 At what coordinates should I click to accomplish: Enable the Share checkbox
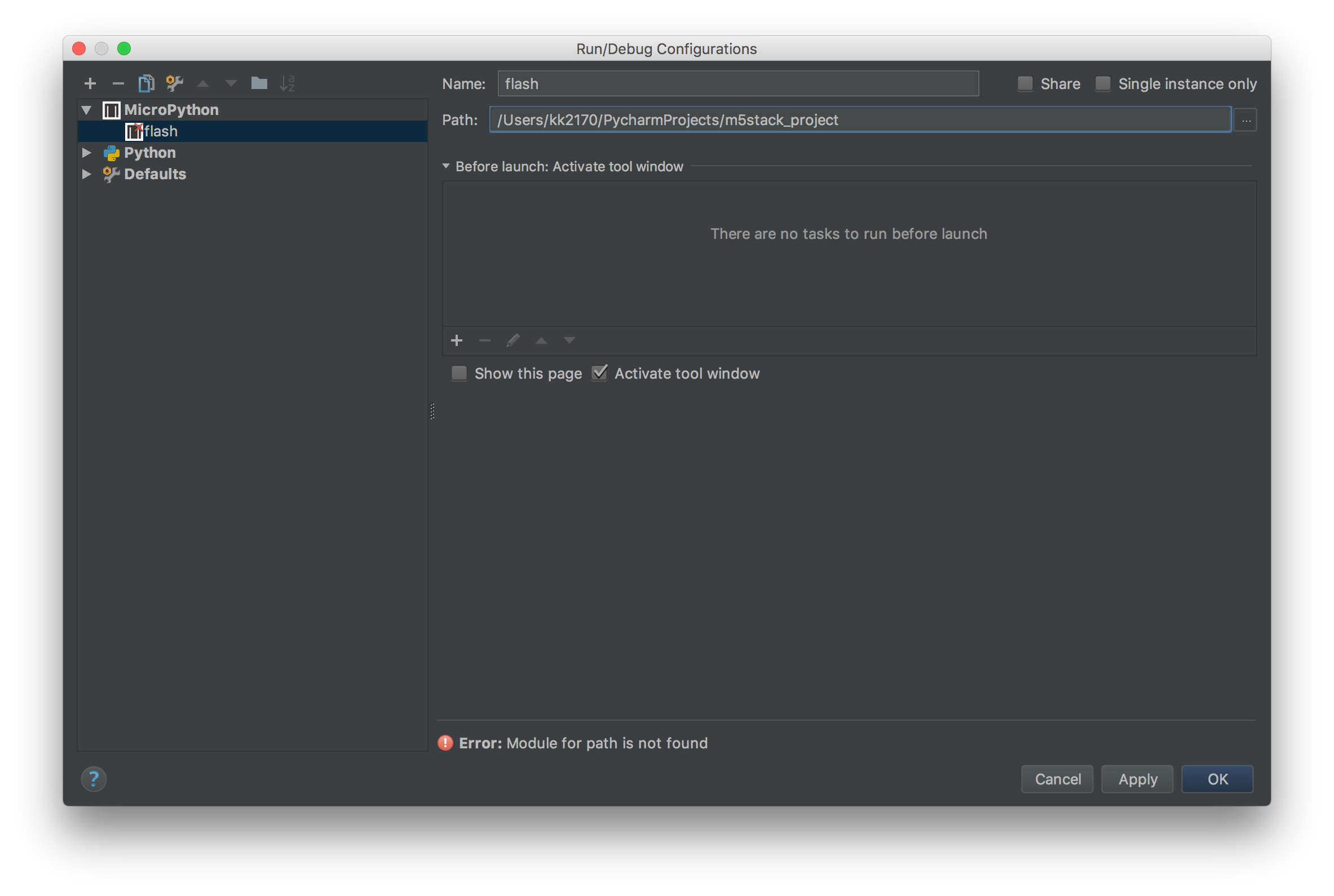(x=1026, y=84)
